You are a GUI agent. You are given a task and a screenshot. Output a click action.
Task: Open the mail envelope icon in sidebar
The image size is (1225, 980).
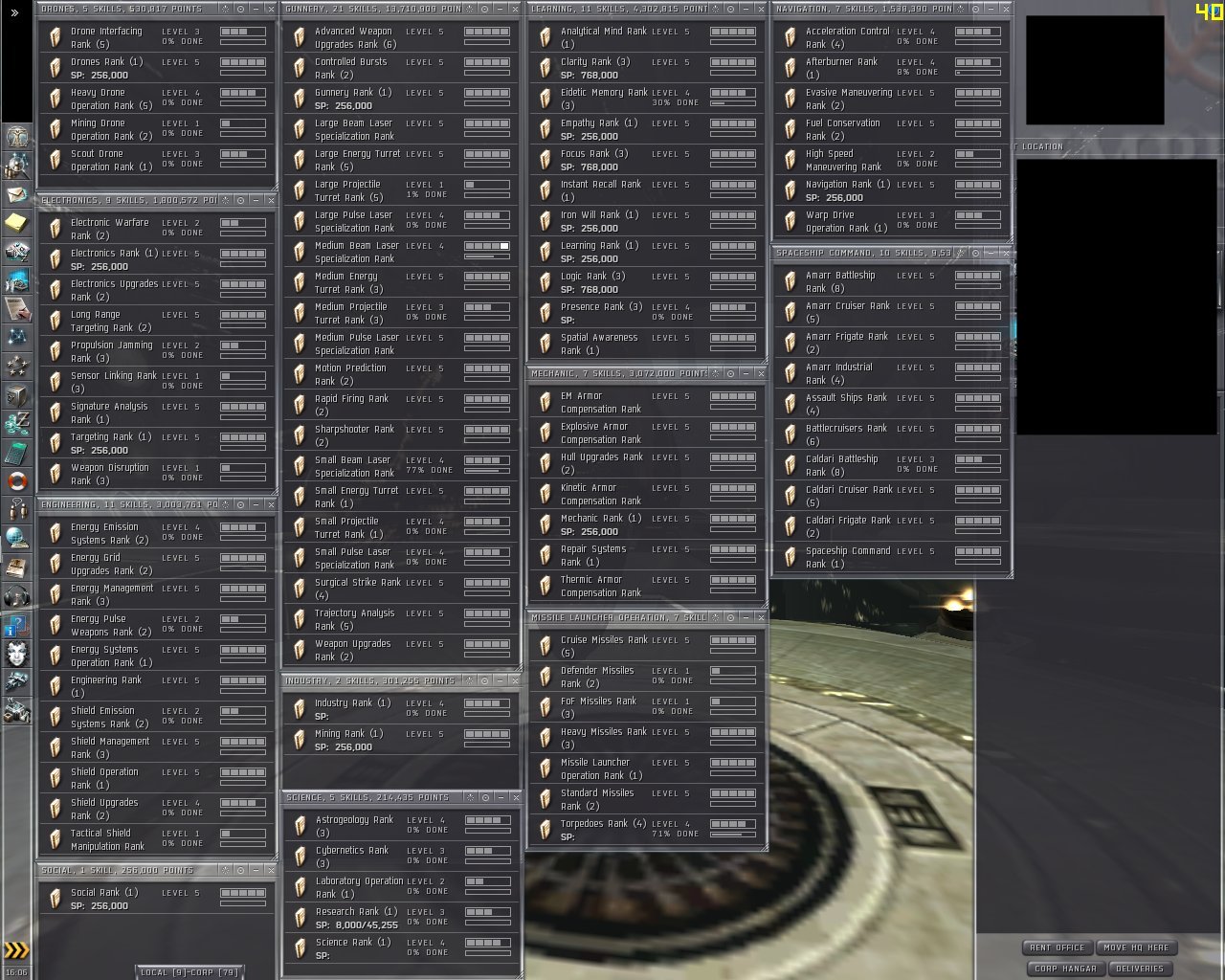coord(17,194)
